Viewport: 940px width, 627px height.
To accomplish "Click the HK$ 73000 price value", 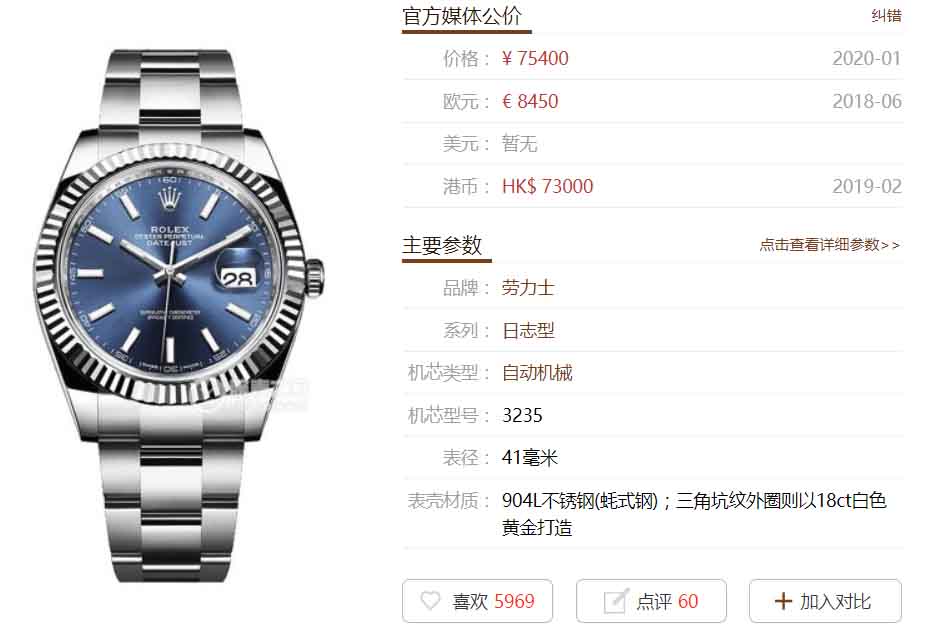I will [547, 186].
